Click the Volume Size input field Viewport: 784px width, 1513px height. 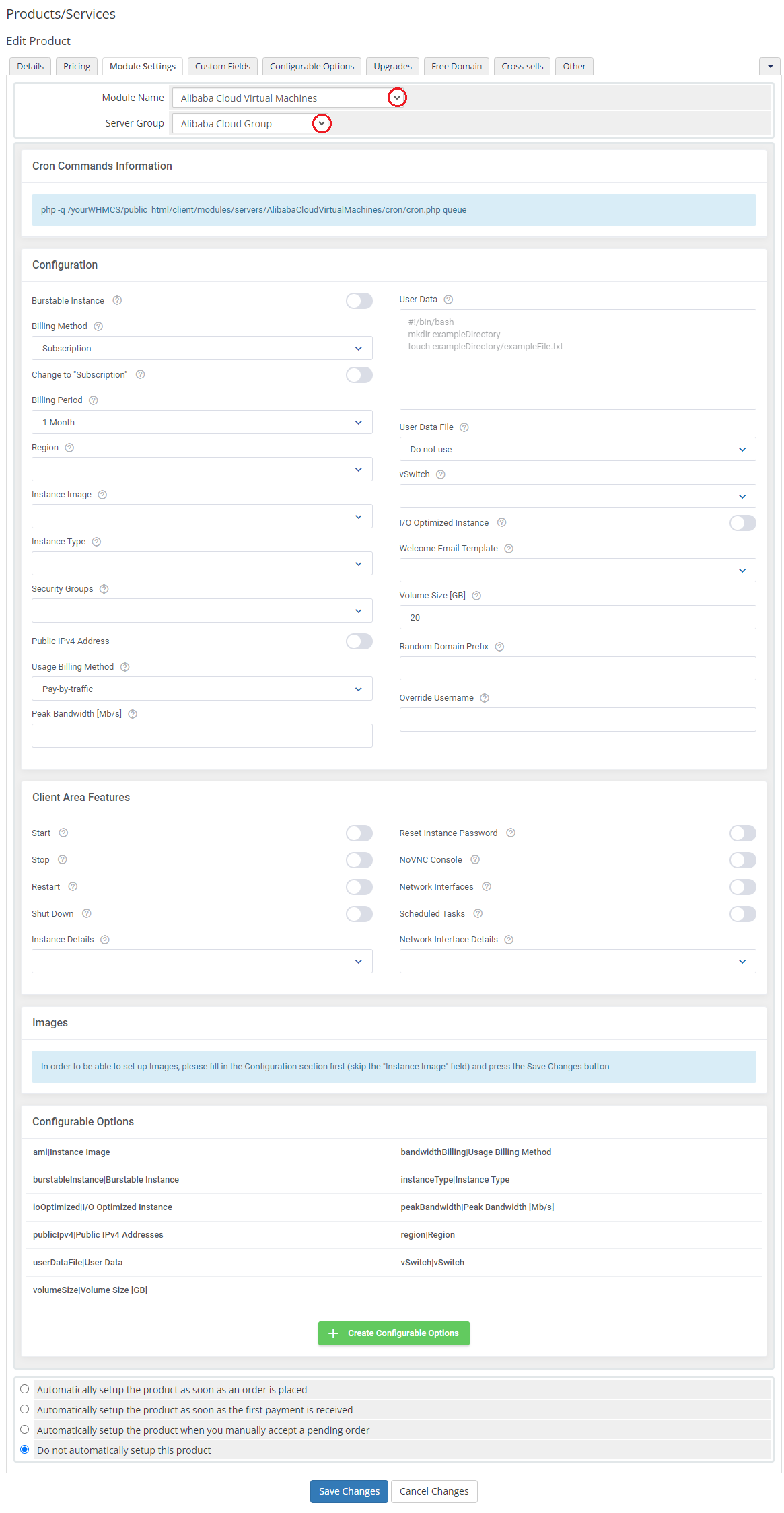pos(577,617)
